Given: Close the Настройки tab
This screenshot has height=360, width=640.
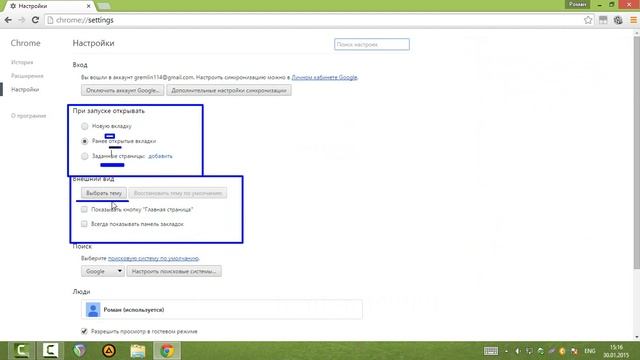Looking at the screenshot, I should point(89,6).
